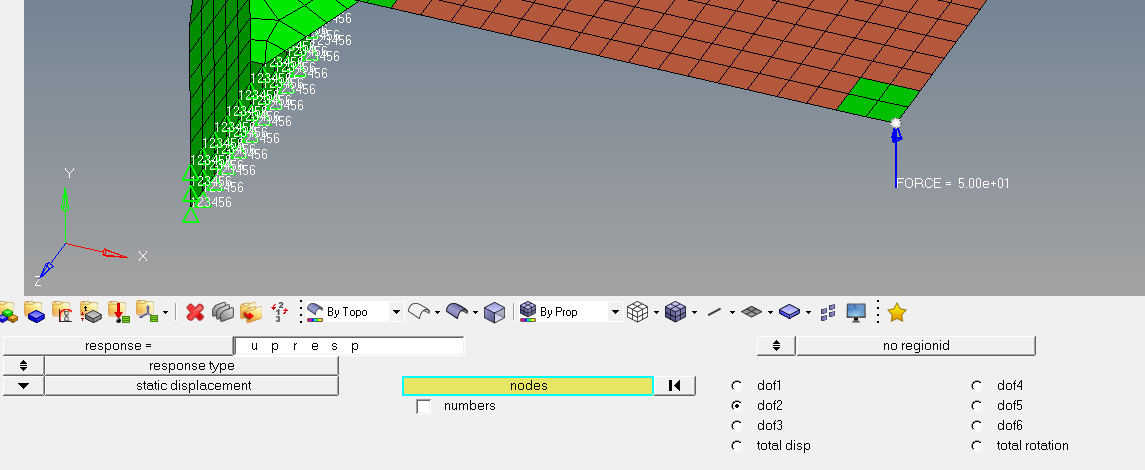Click the geometry transparency cube icon

pos(494,312)
